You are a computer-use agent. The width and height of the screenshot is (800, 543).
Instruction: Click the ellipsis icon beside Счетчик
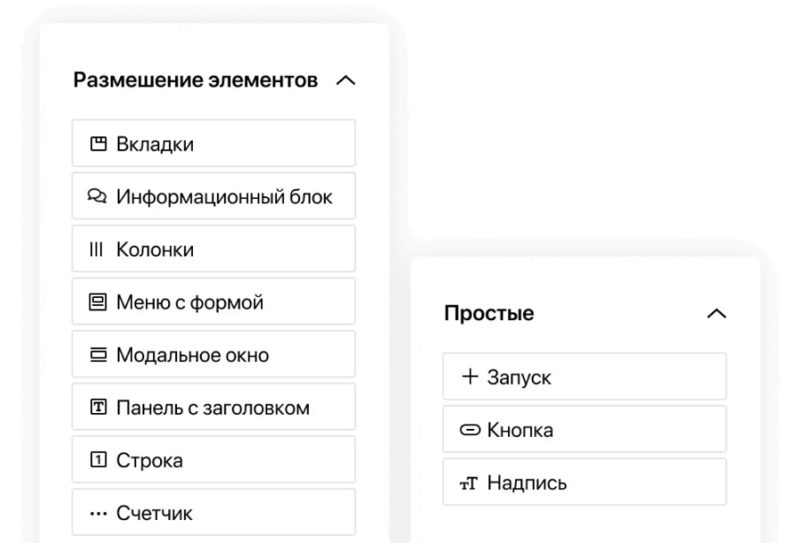pos(97,514)
